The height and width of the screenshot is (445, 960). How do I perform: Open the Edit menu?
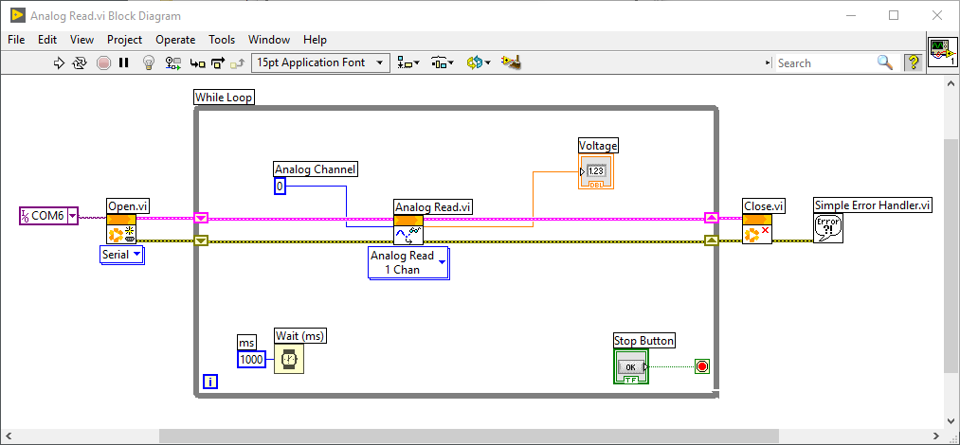(x=47, y=40)
